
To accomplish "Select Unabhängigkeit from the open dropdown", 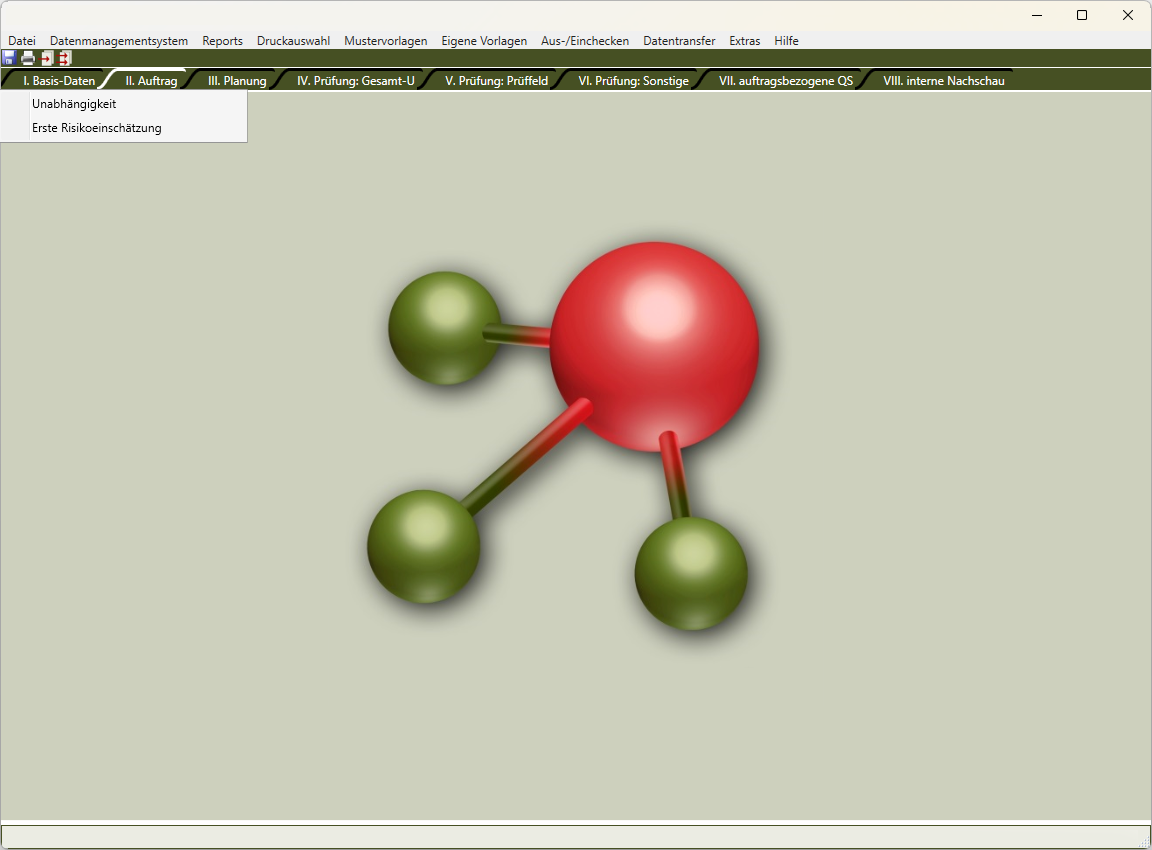I will point(74,104).
